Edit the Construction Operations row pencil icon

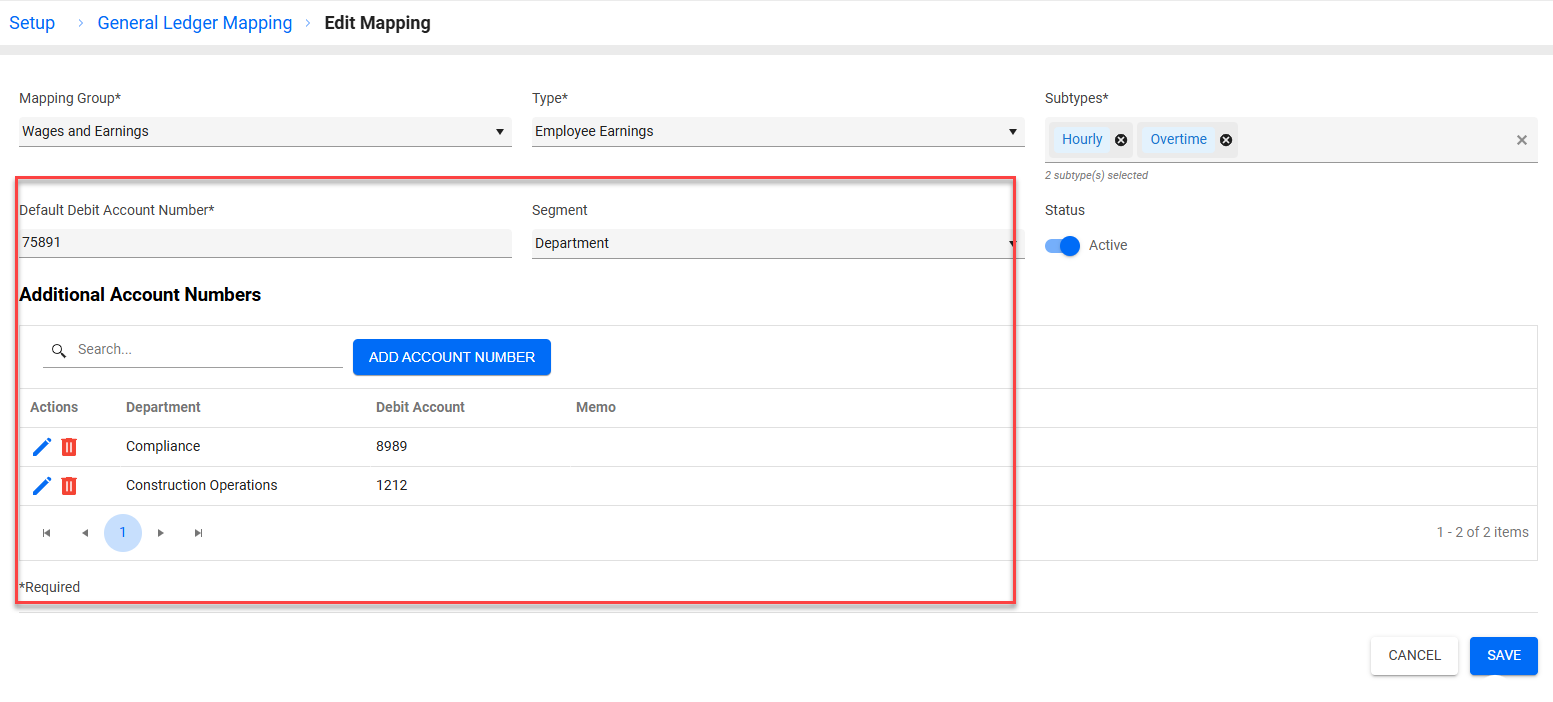42,486
